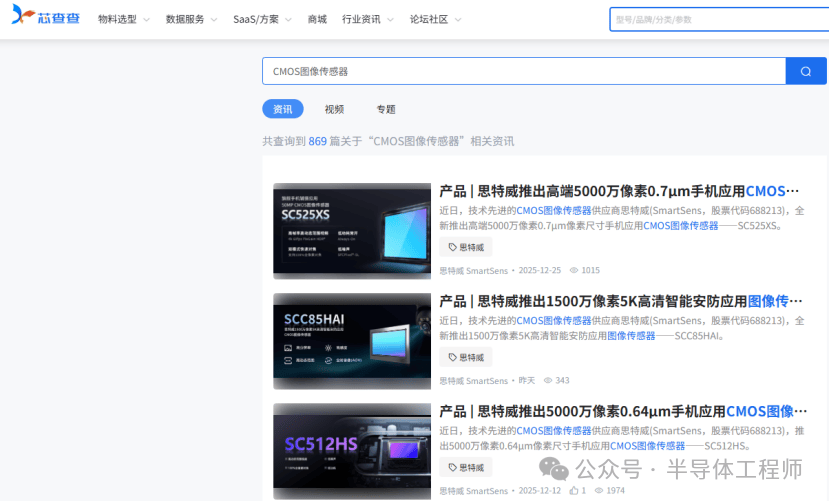Viewport: 829px width, 502px height.
Task: Focus the top 型号/品牌/分类/参数 search box
Action: (x=719, y=20)
